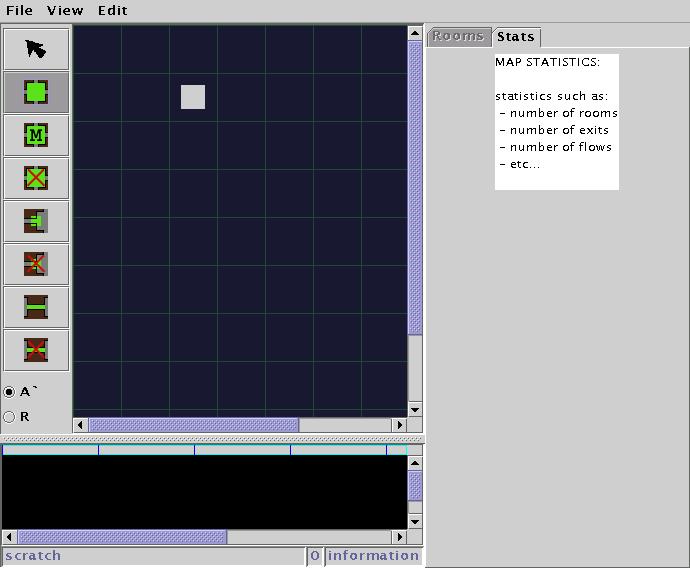
Task: Click the information status field
Action: coord(374,556)
